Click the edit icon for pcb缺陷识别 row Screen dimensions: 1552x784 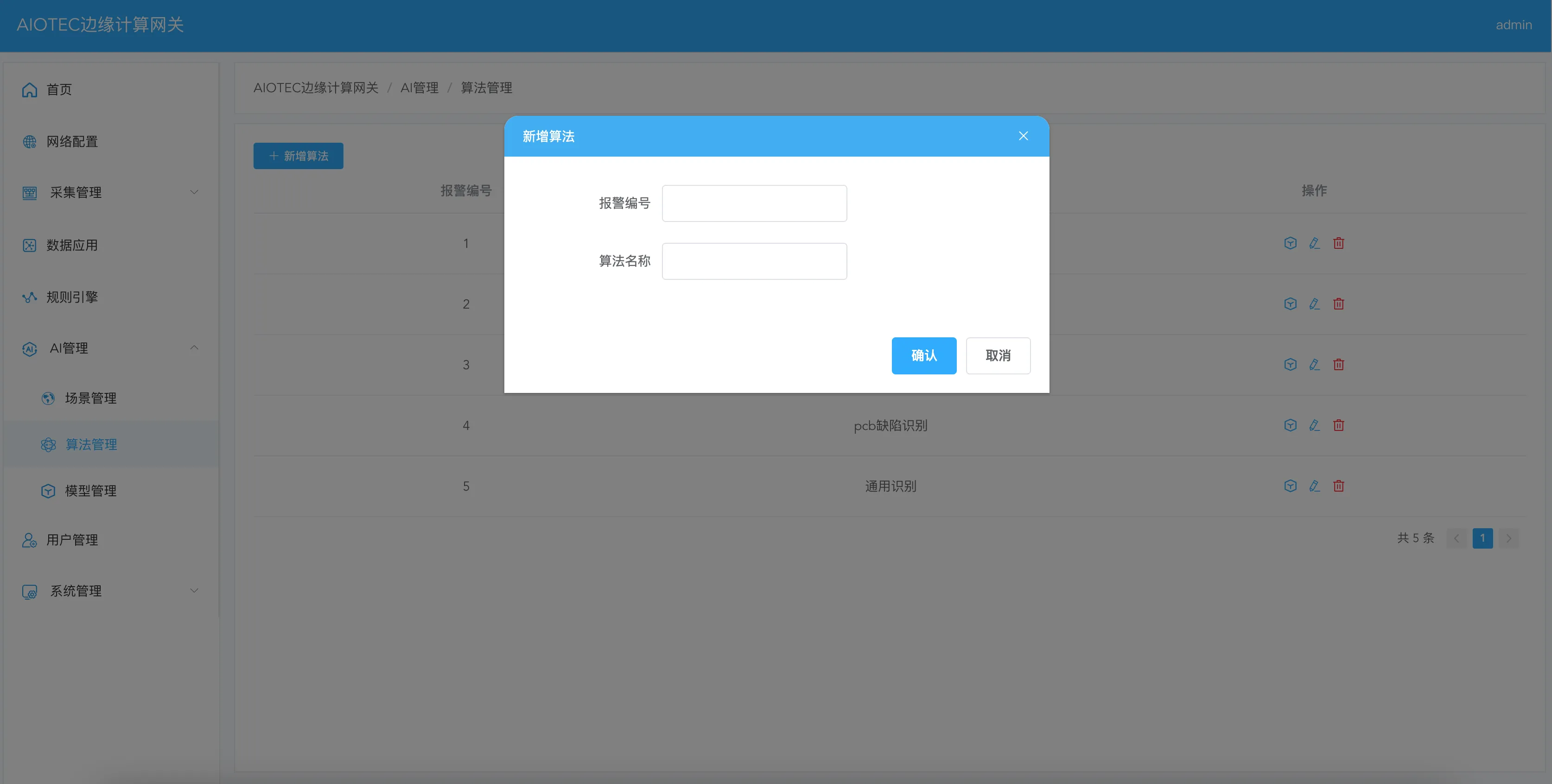(1314, 425)
